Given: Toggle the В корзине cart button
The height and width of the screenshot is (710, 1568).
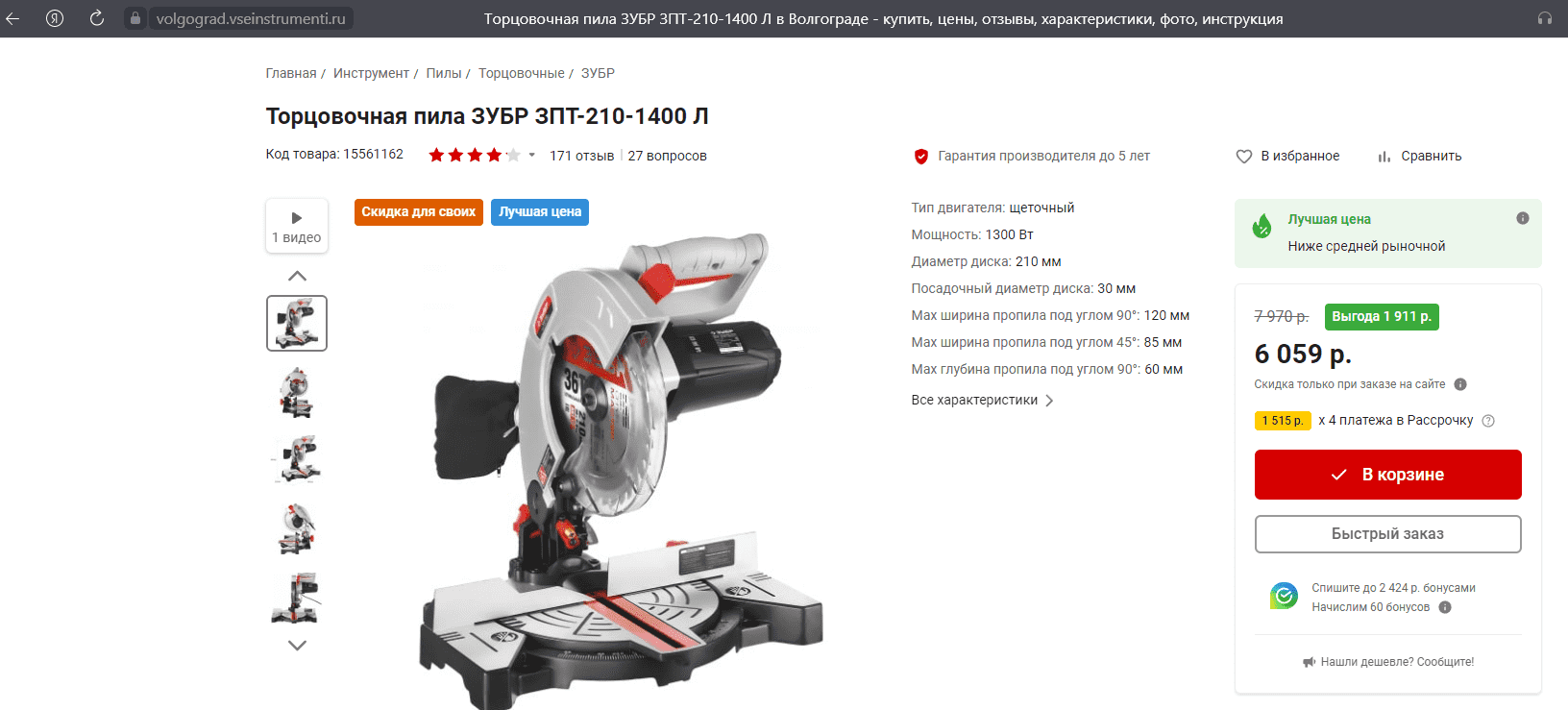Looking at the screenshot, I should [x=1387, y=475].
